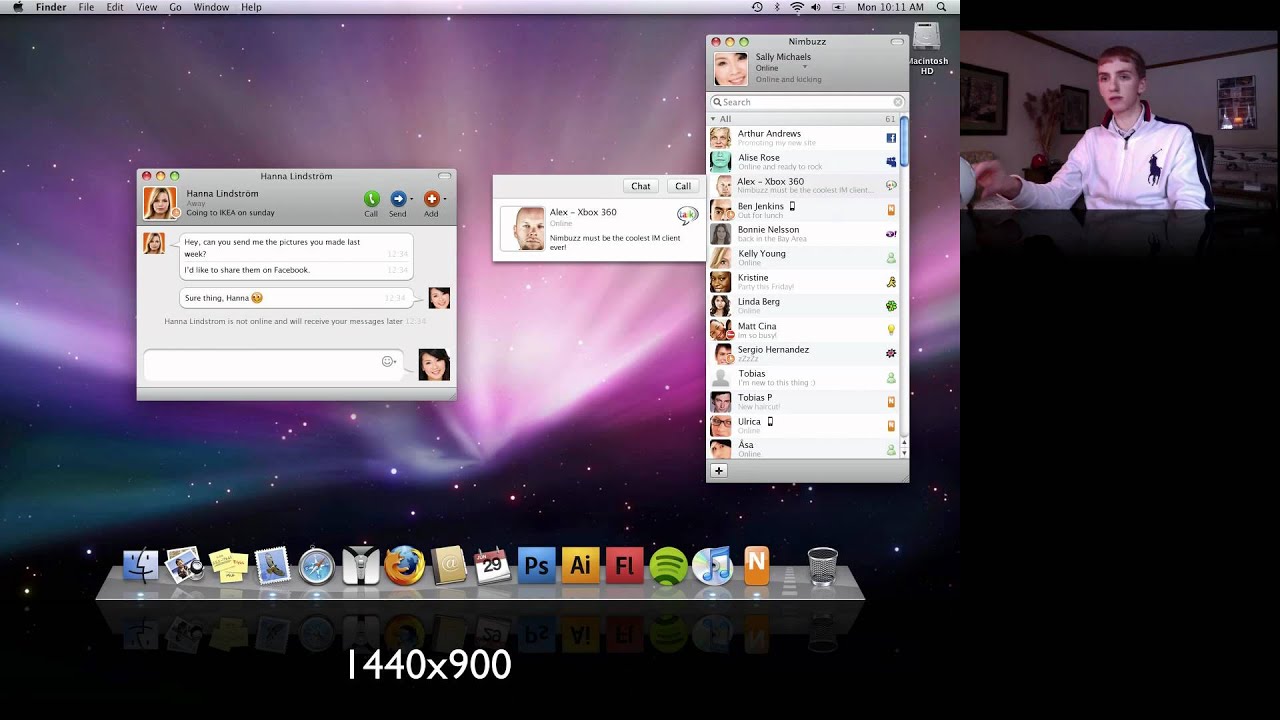Screen dimensions: 1280x720
Task: Select contact Tobias P in list
Action: point(804,402)
